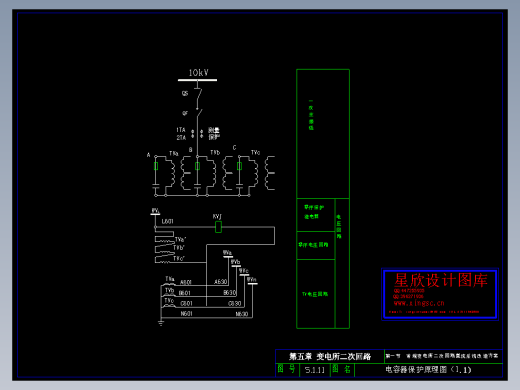Pick the phase C letter label

pos(234,147)
